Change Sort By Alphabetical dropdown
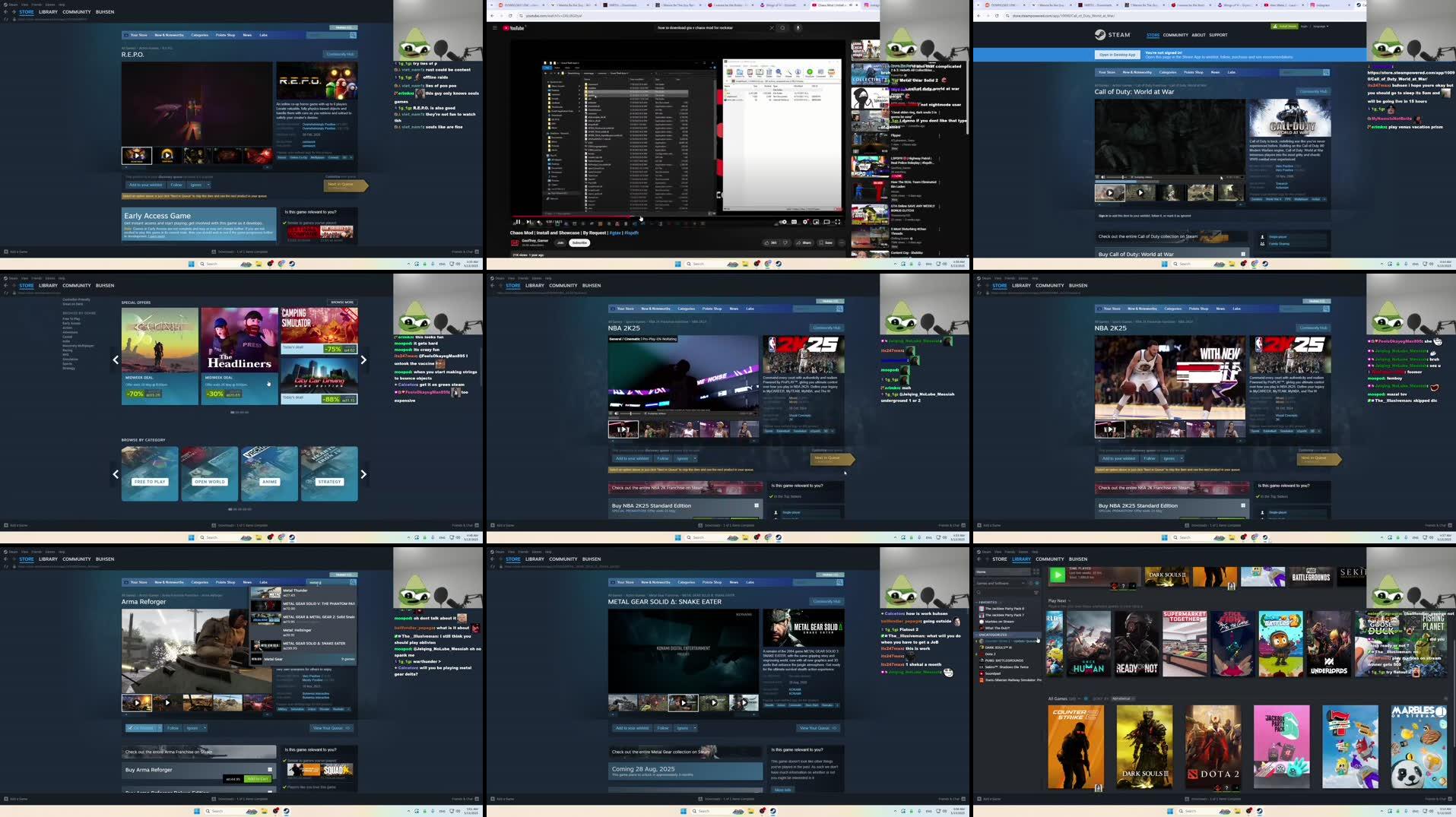Image resolution: width=1456 pixels, height=817 pixels. pos(1122,698)
